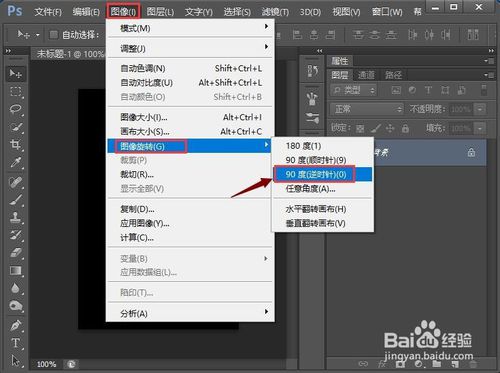Screen dimensions: 500x373
Task: Collapse the right panel double arrows
Action: (491, 50)
